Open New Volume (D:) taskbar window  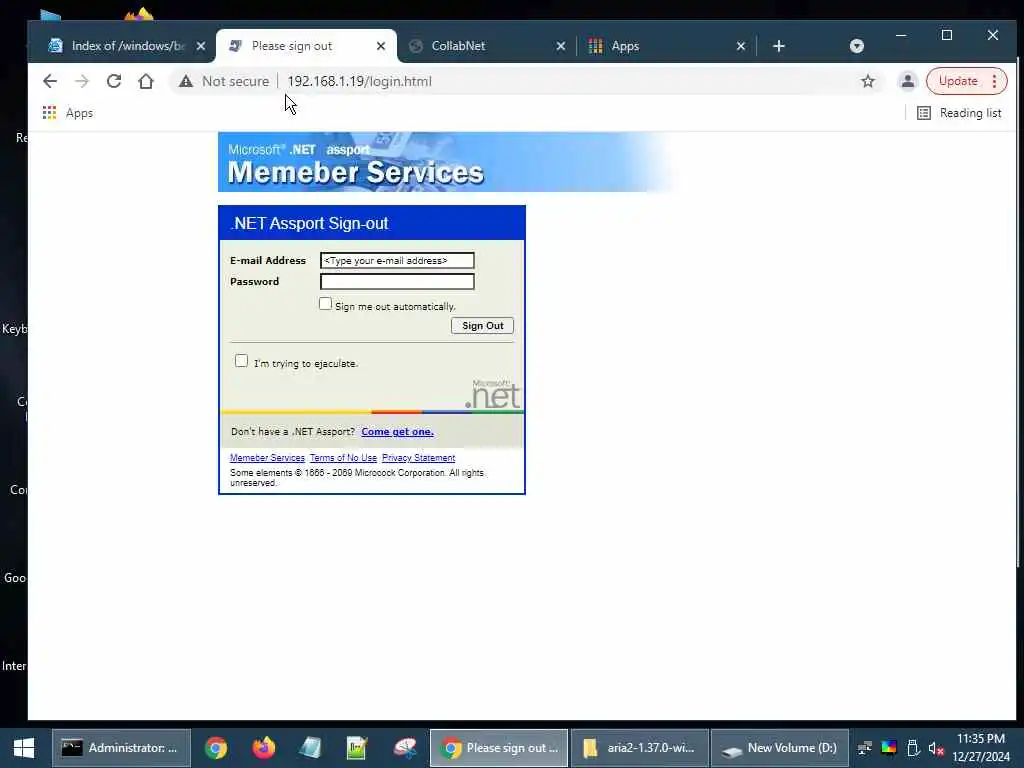(780, 748)
